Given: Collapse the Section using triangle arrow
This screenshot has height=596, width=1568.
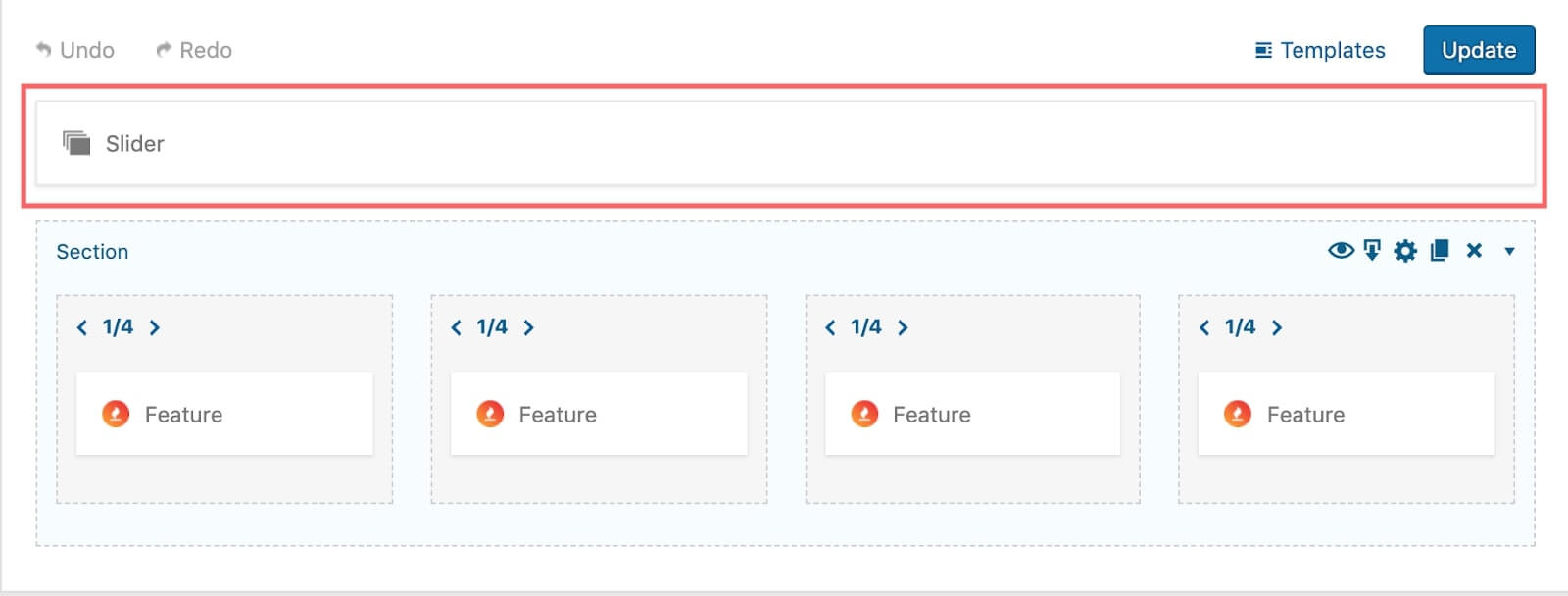Looking at the screenshot, I should tap(1509, 251).
